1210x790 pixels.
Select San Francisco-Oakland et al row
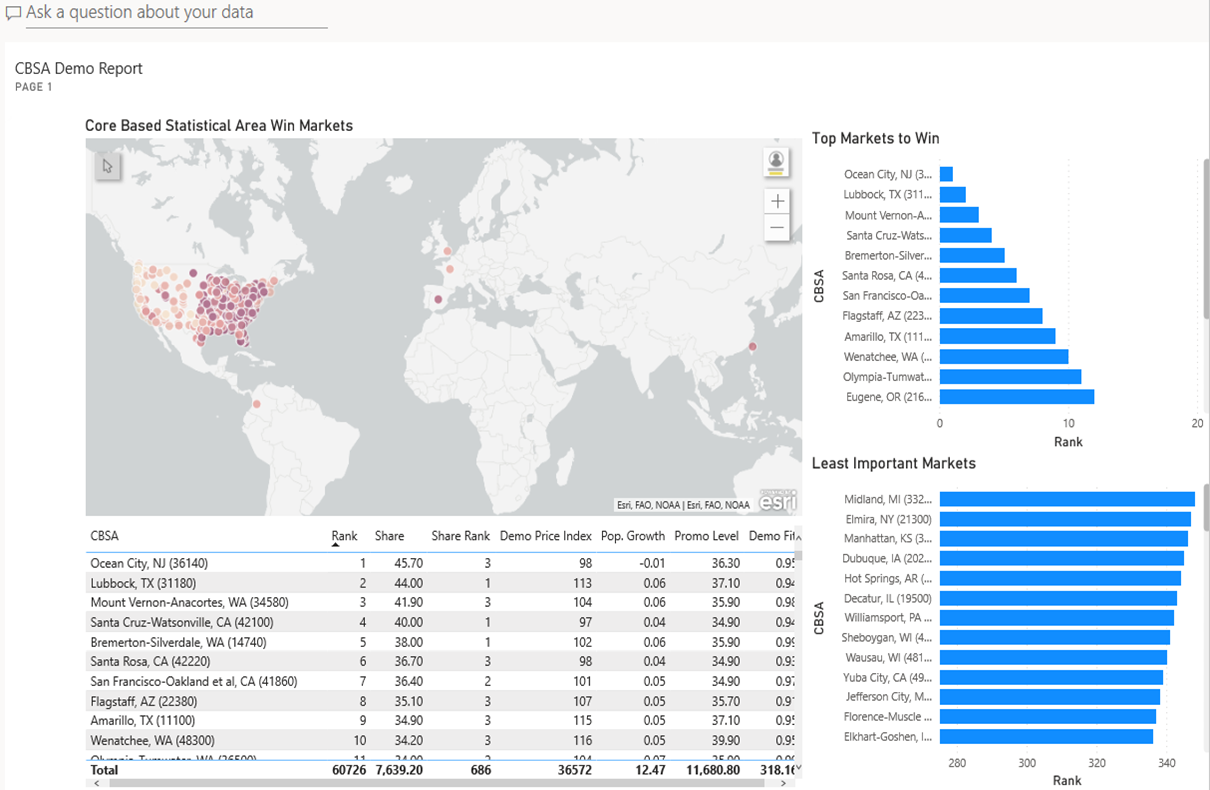[x=441, y=681]
